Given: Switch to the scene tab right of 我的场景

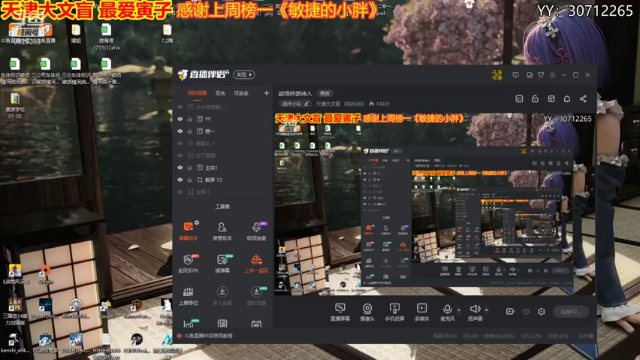Looking at the screenshot, I should pyautogui.click(x=220, y=93).
